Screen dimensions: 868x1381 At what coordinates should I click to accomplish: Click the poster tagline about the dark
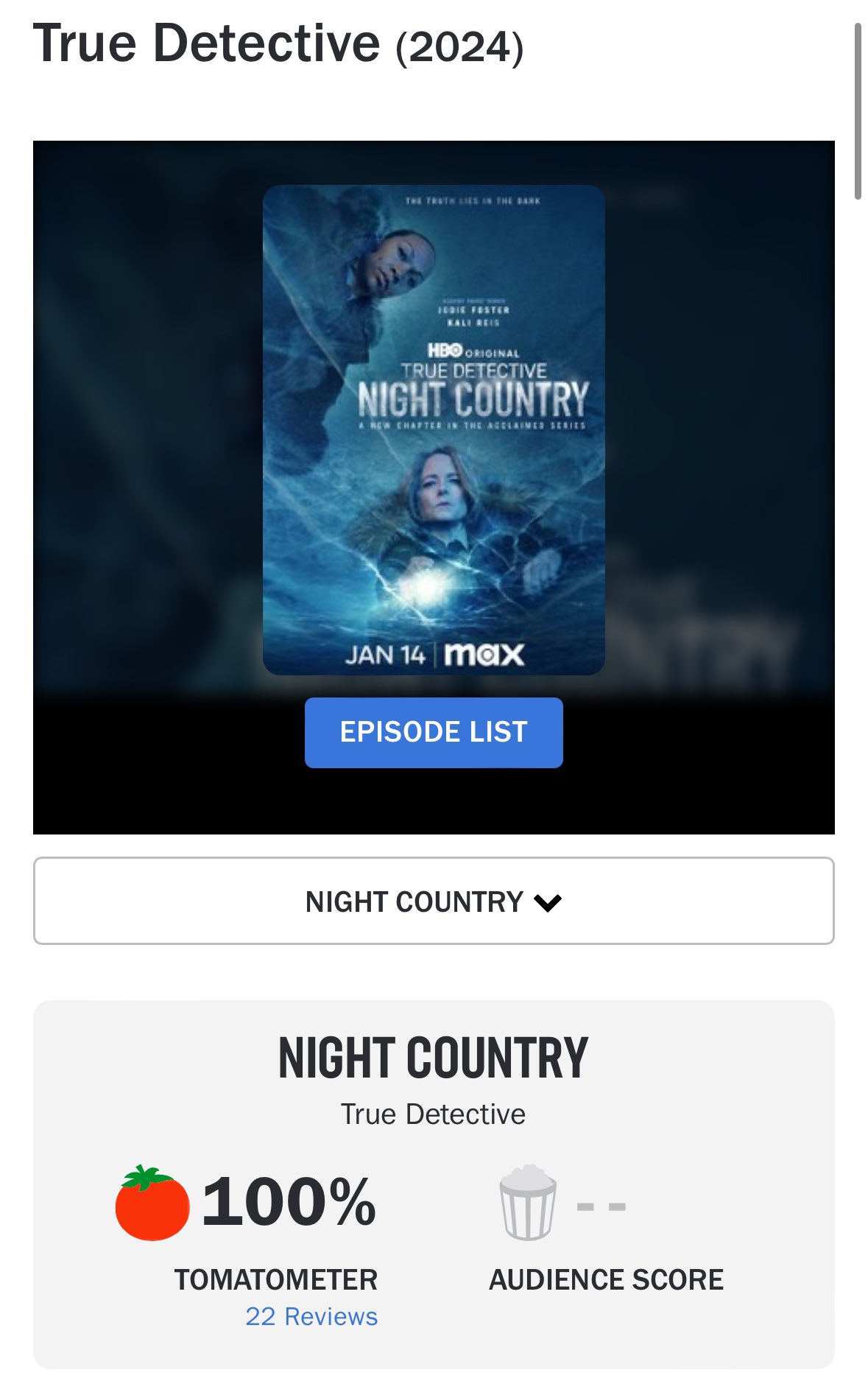click(473, 200)
